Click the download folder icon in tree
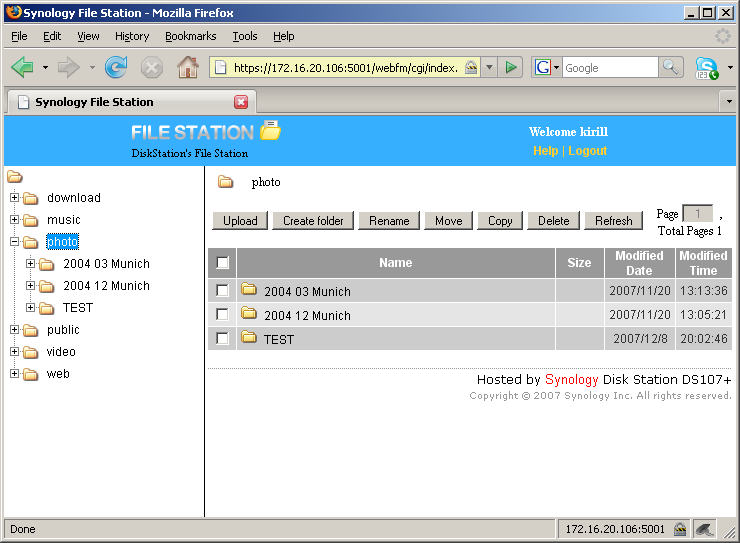Image resolution: width=740 pixels, height=543 pixels. (31, 198)
